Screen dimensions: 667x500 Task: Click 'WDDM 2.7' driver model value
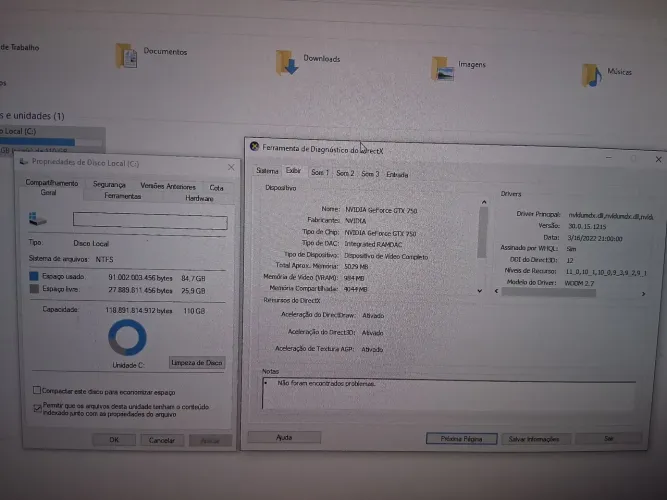point(579,283)
